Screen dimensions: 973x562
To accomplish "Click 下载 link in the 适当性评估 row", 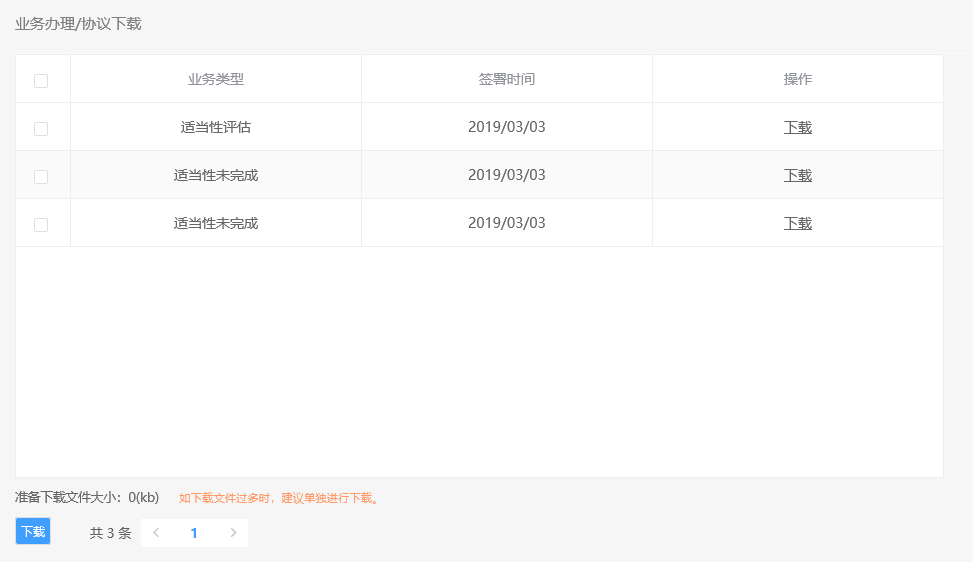I will (797, 128).
